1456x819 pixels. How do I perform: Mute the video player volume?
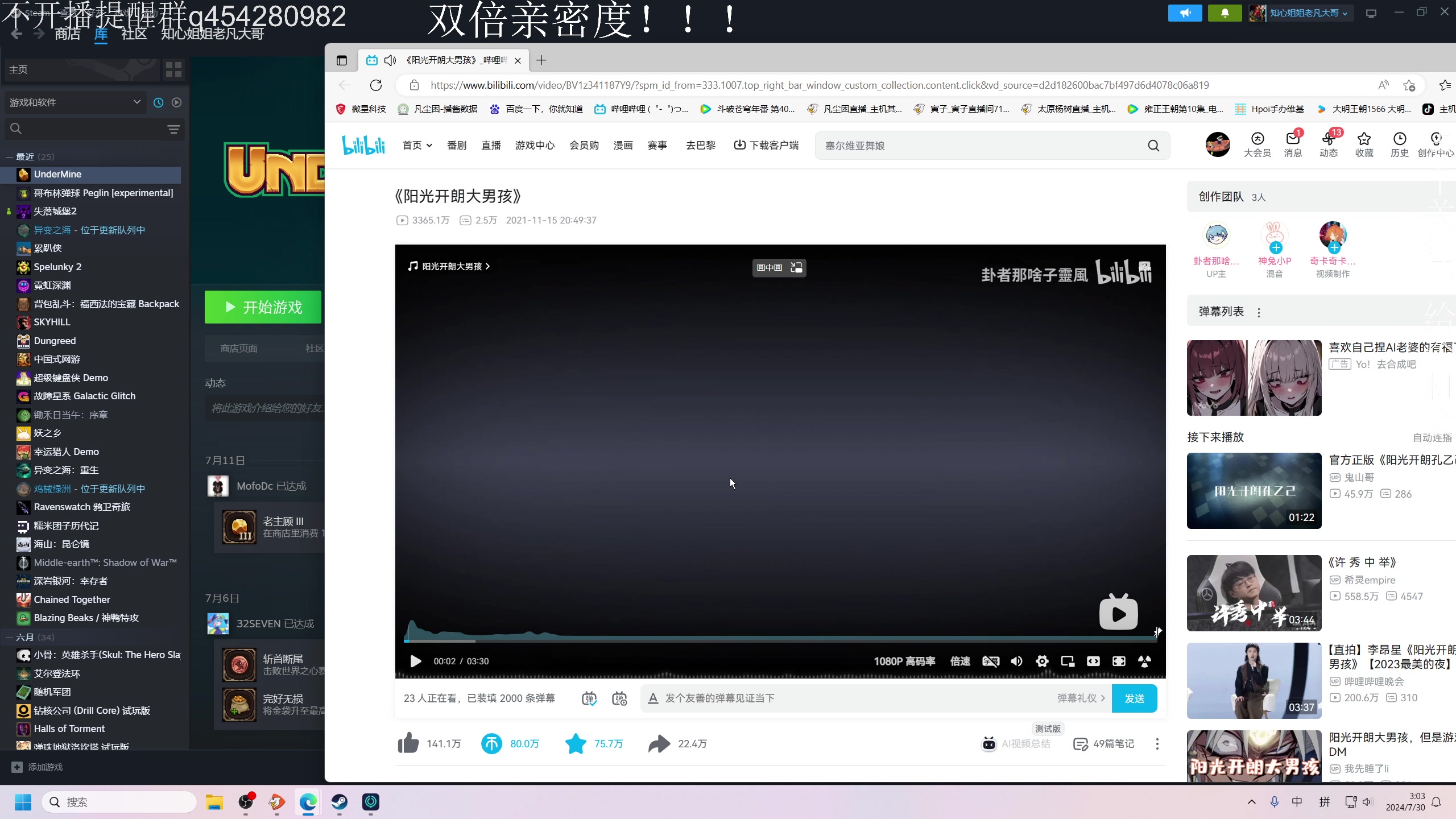1016,661
